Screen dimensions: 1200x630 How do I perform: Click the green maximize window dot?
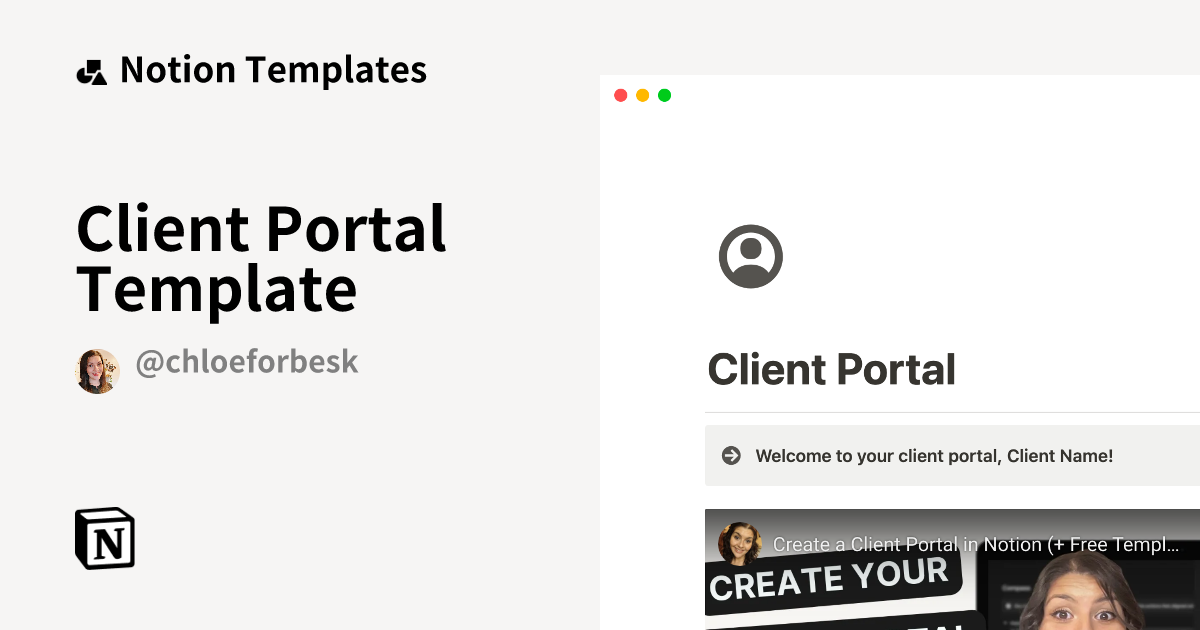(x=664, y=95)
